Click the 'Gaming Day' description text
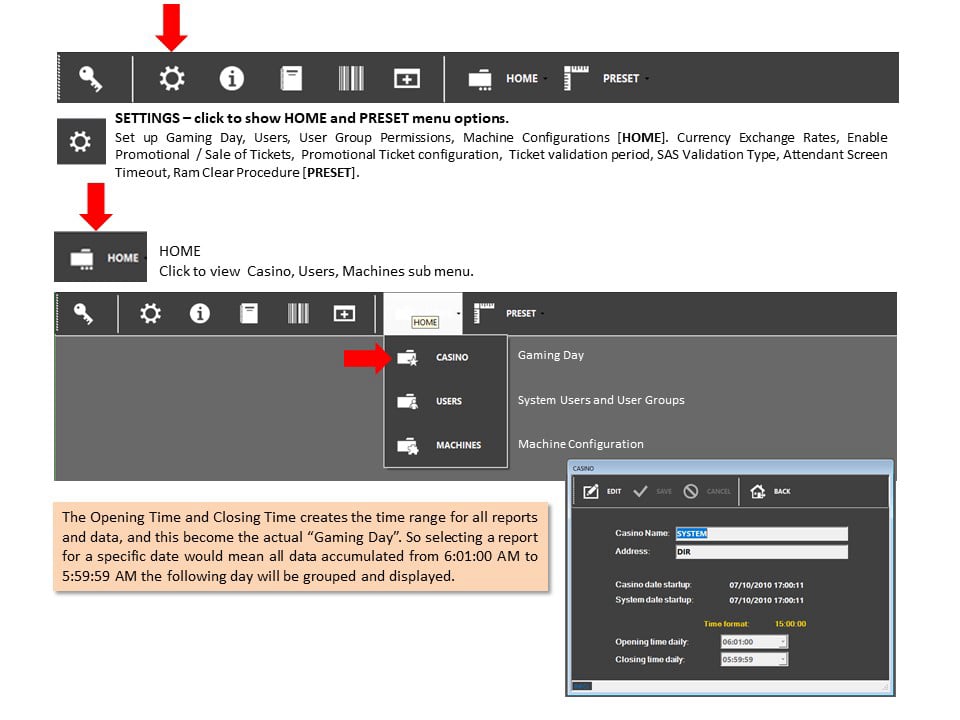960x720 pixels. 551,355
